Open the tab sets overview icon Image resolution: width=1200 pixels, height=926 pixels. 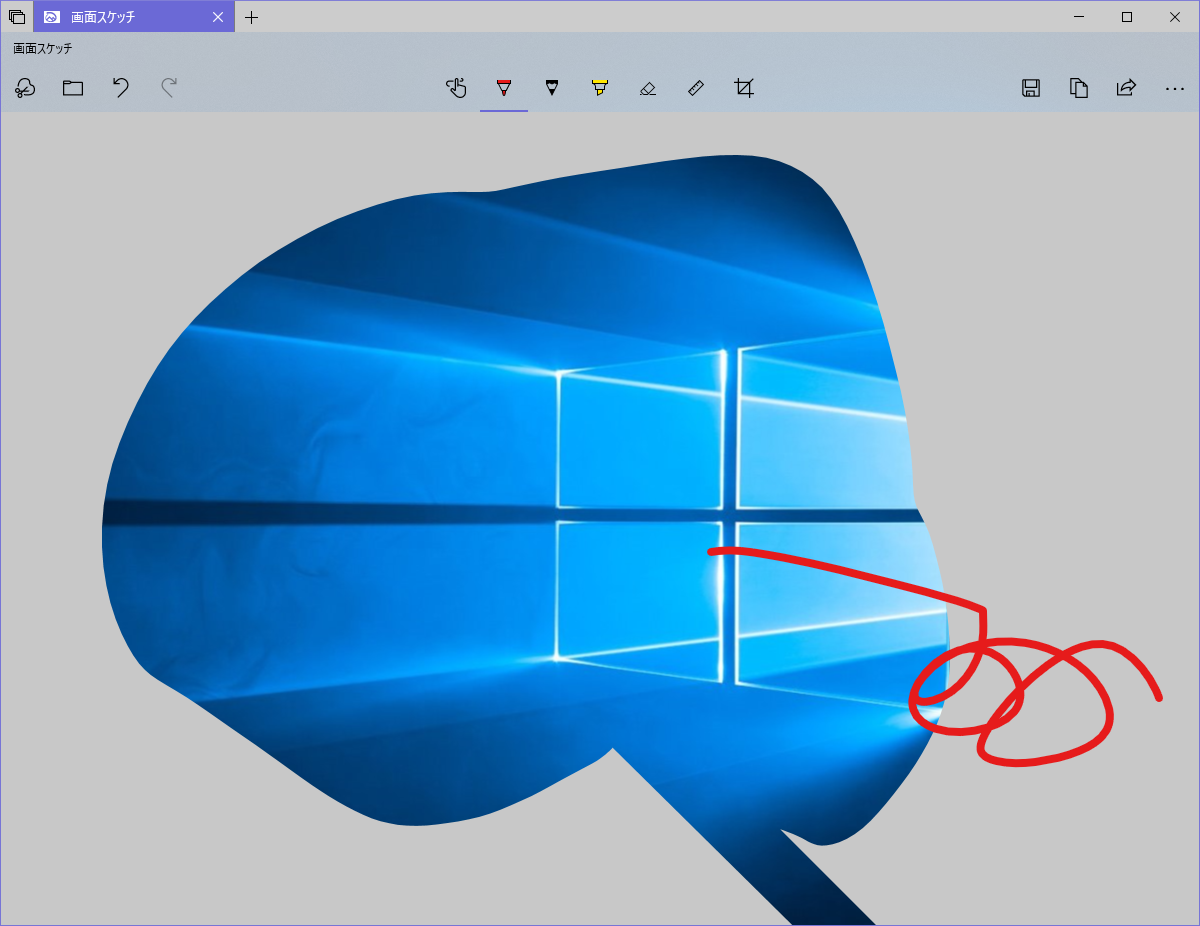coord(16,17)
